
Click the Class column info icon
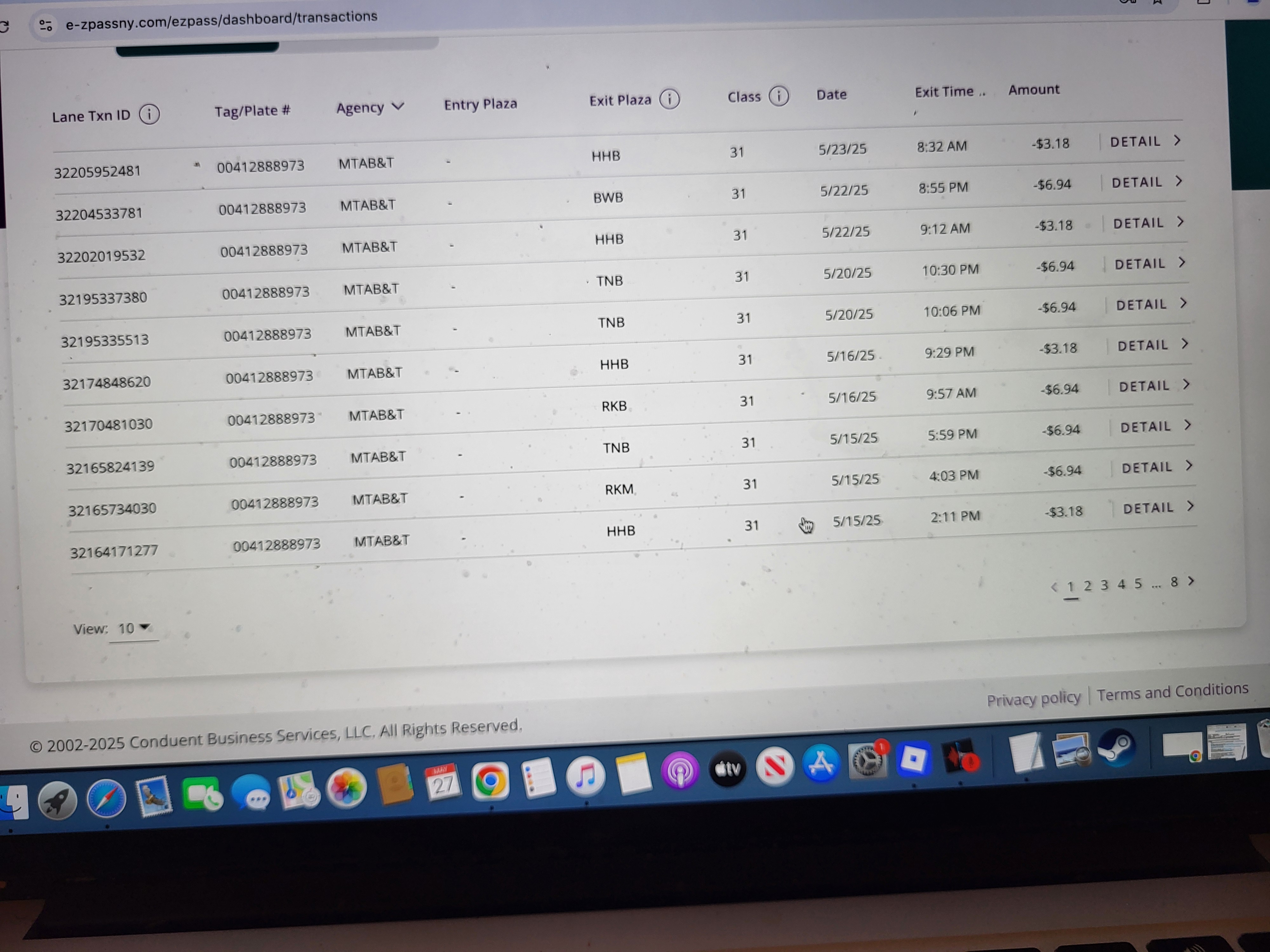point(779,95)
